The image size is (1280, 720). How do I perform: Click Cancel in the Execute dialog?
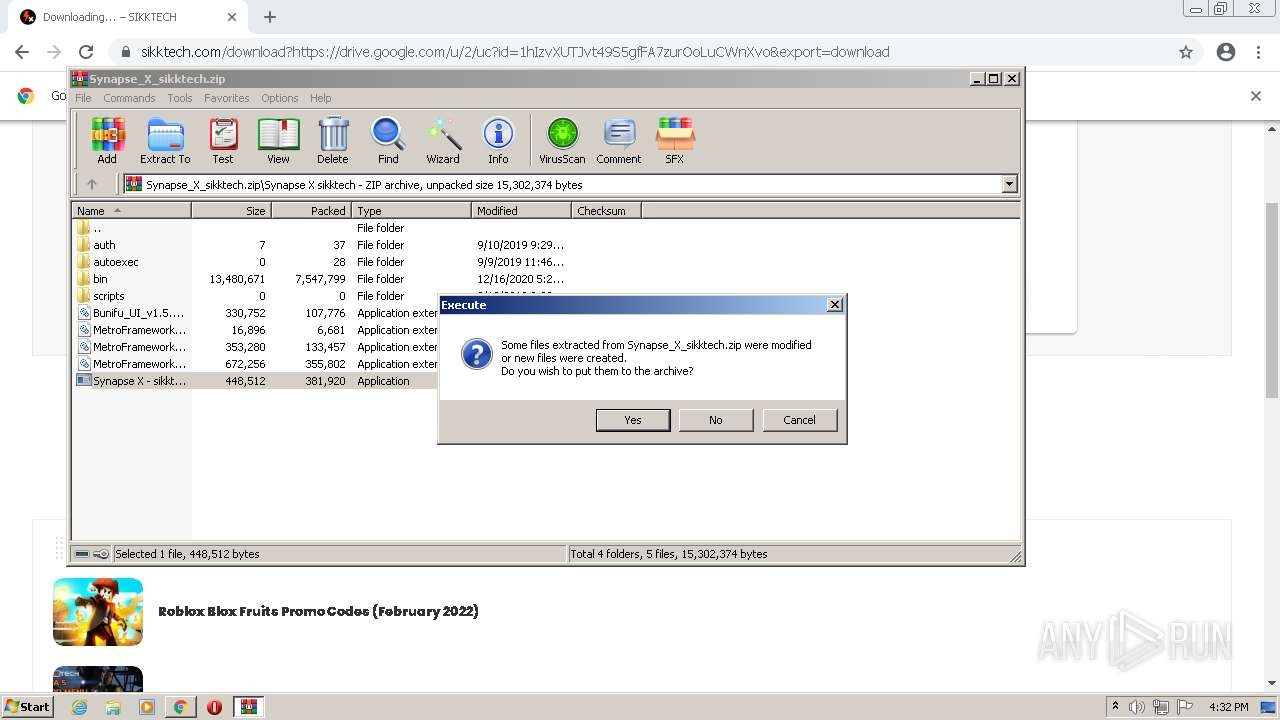pos(799,420)
